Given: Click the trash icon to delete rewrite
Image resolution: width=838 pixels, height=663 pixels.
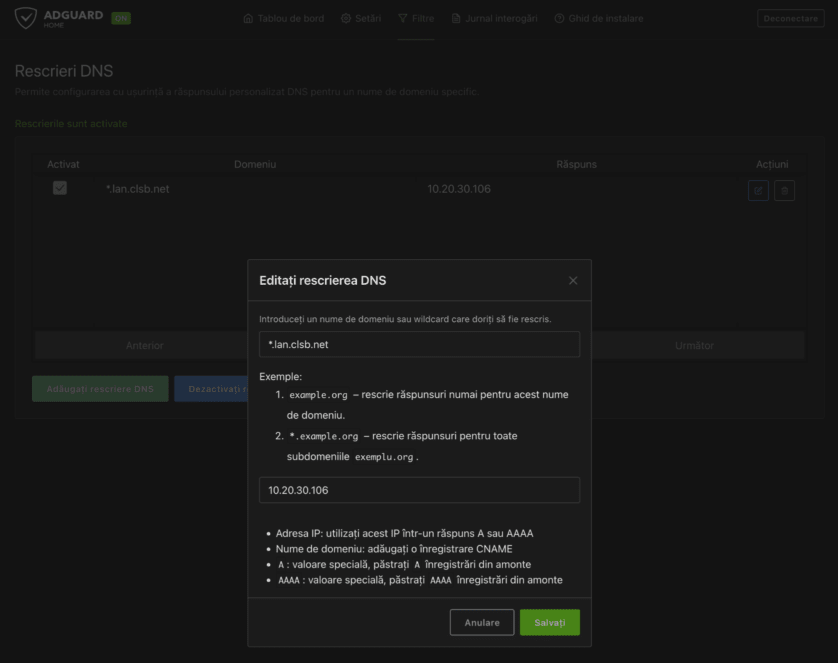Looking at the screenshot, I should pos(784,190).
